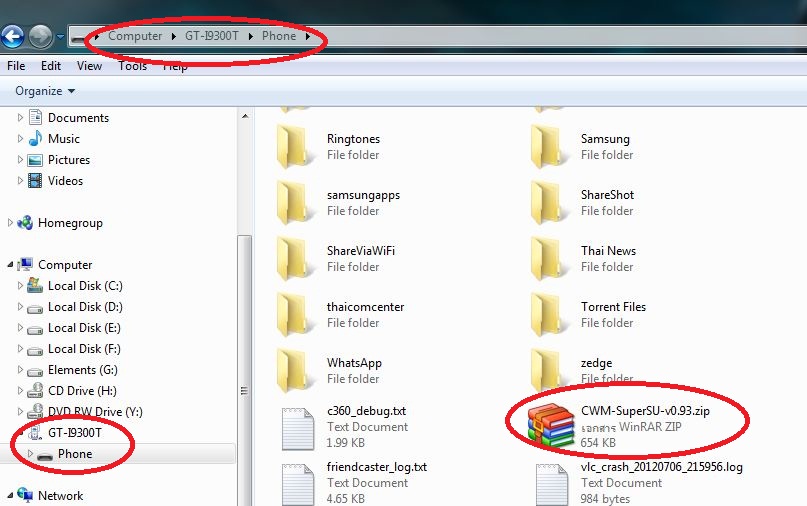This screenshot has width=807, height=506.
Task: Click the Back navigation arrow button
Action: (x=12, y=37)
